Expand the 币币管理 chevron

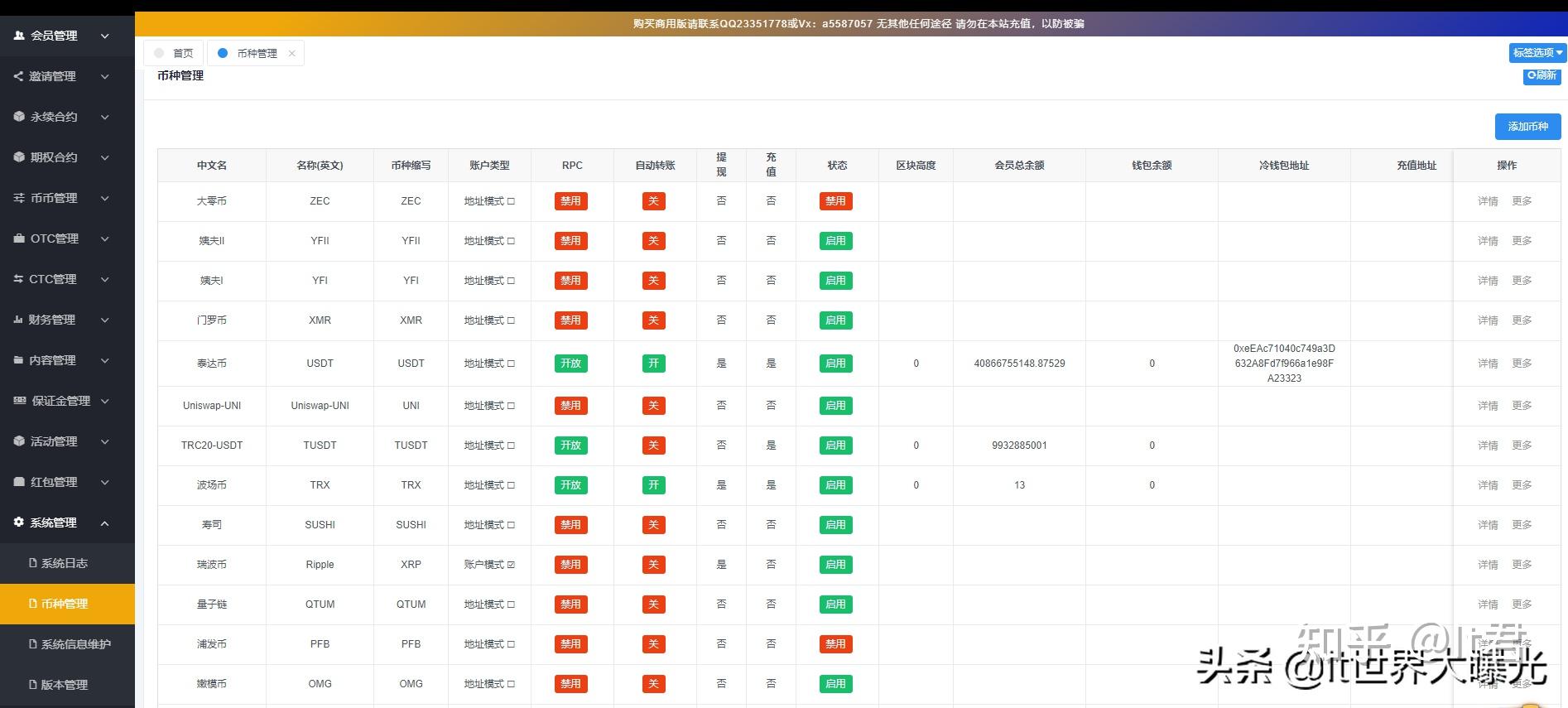click(105, 198)
